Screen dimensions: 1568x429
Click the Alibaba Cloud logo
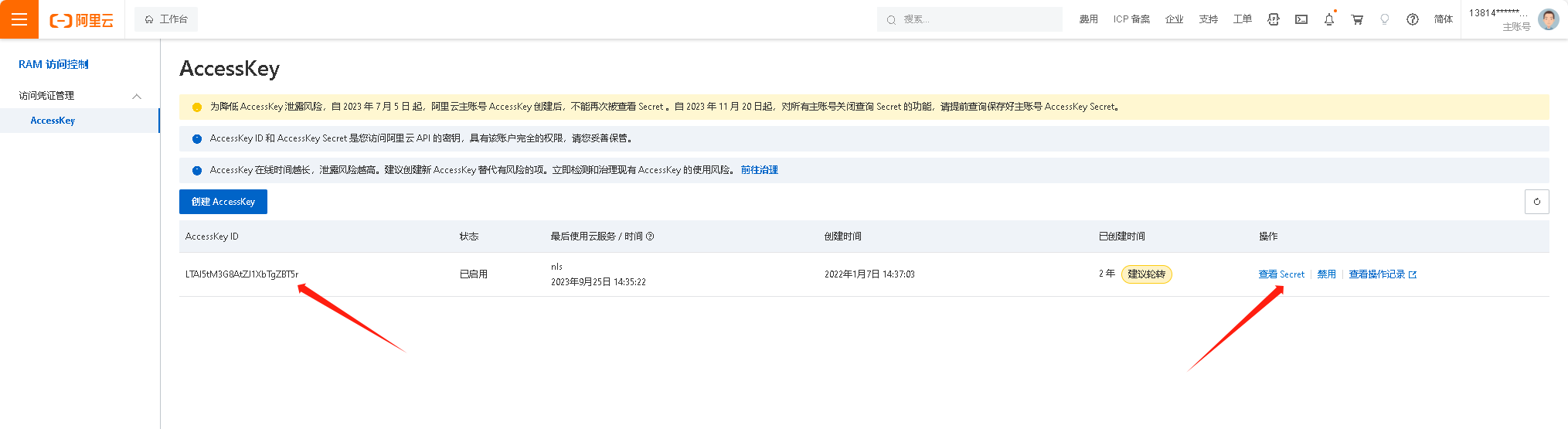click(81, 20)
